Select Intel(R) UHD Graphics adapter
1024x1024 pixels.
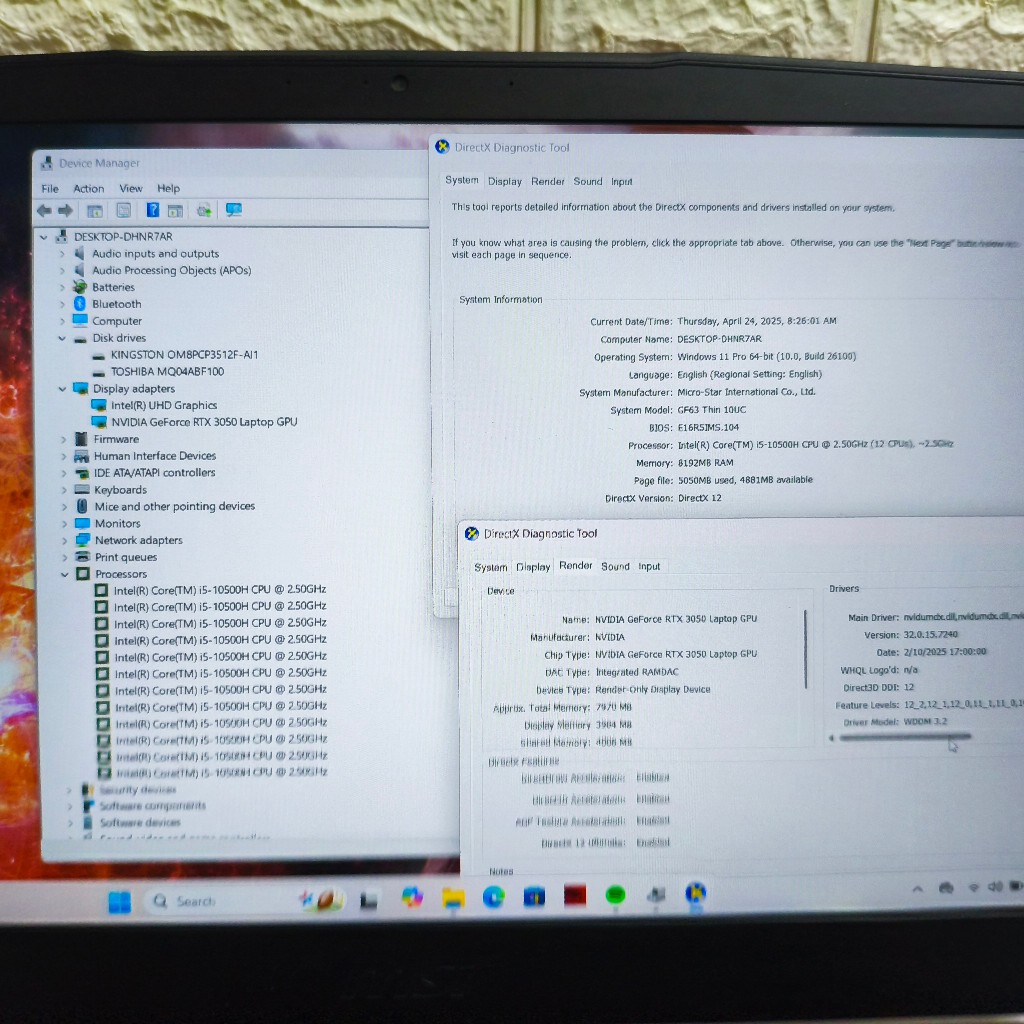click(164, 406)
